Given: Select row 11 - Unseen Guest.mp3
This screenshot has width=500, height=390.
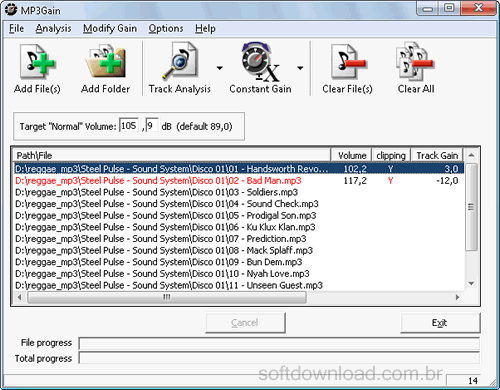Looking at the screenshot, I should tap(239, 286).
